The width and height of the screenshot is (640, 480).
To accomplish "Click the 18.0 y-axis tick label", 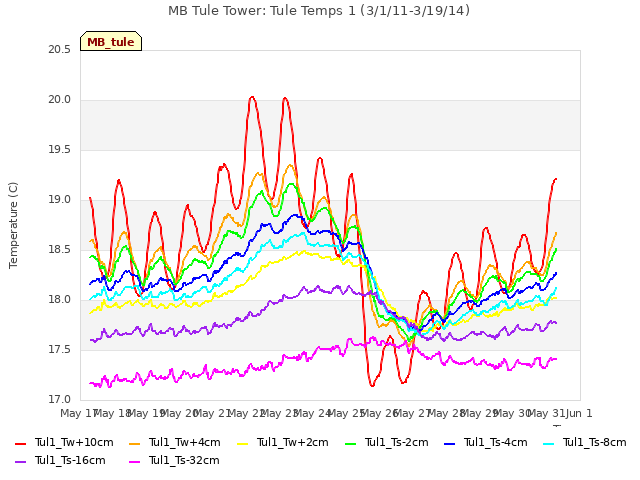I will tap(60, 300).
